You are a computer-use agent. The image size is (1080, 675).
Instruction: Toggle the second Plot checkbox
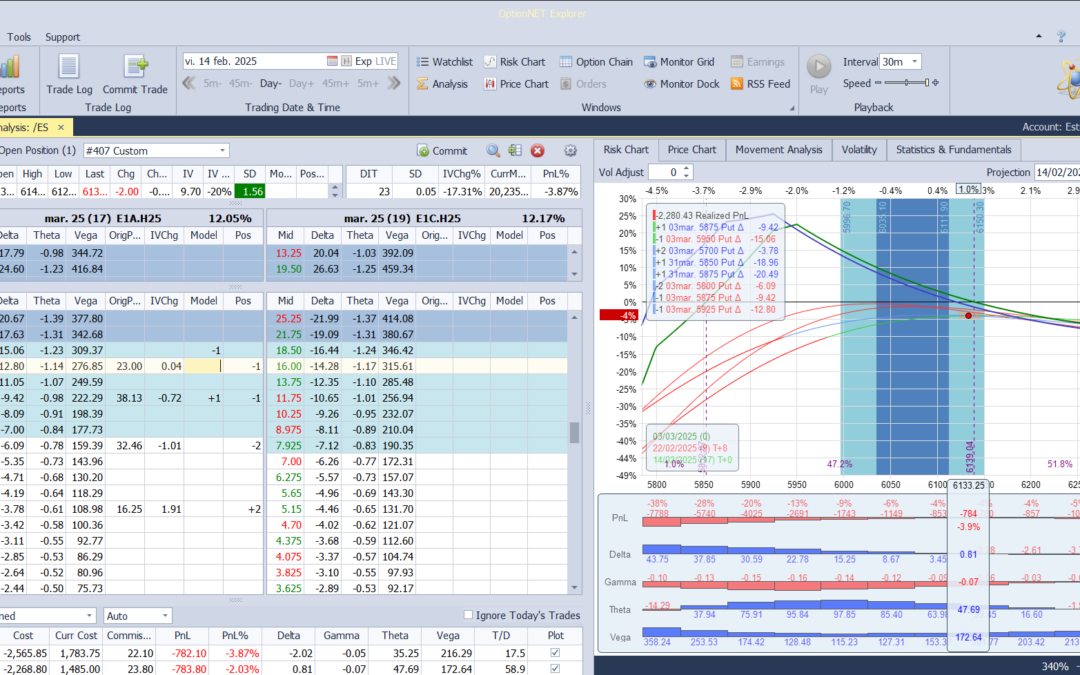coord(555,669)
